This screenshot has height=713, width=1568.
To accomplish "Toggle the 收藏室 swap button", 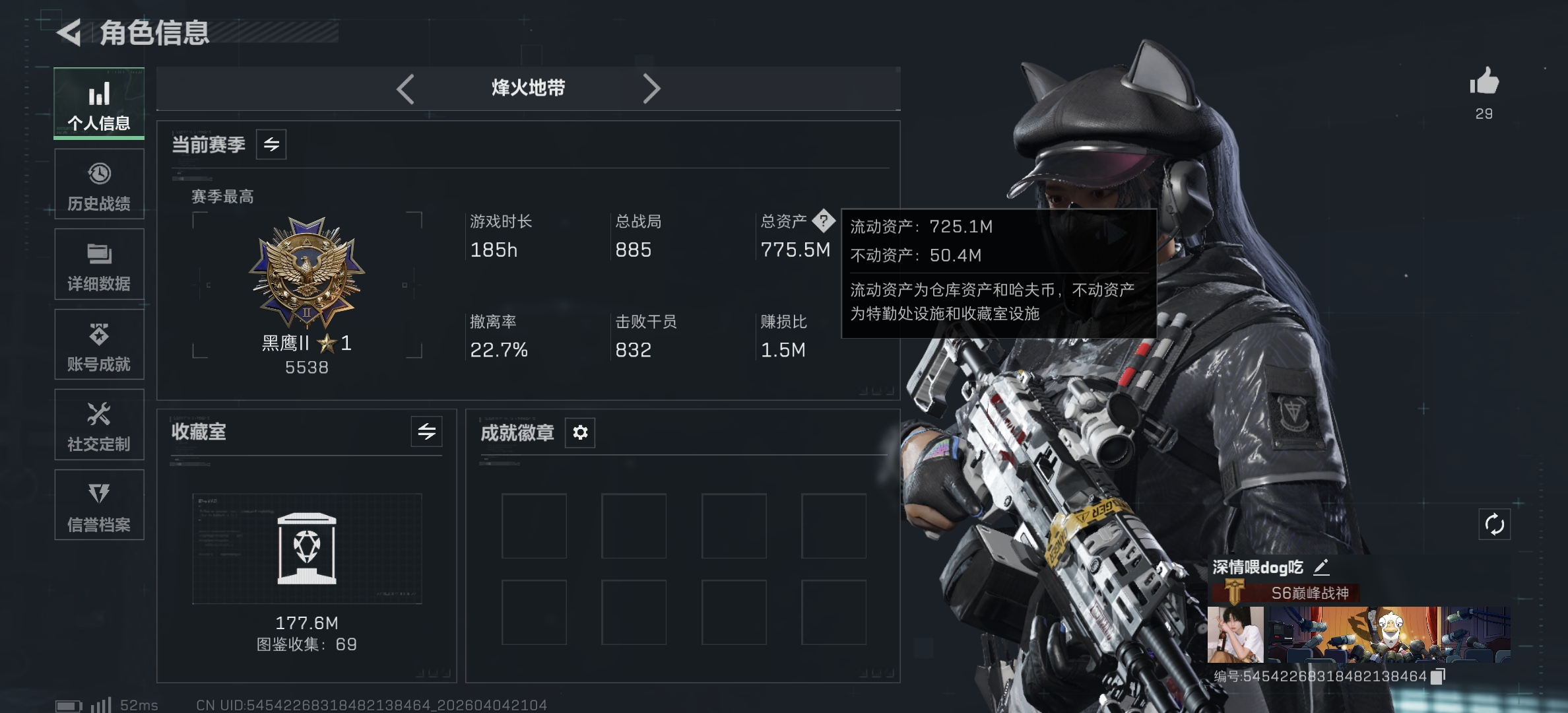I will click(426, 432).
